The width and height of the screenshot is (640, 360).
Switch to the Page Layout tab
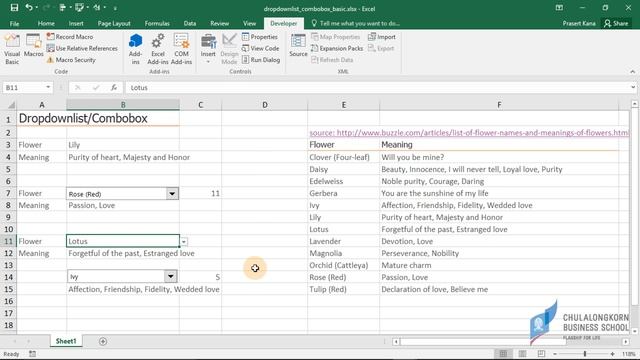click(x=114, y=23)
